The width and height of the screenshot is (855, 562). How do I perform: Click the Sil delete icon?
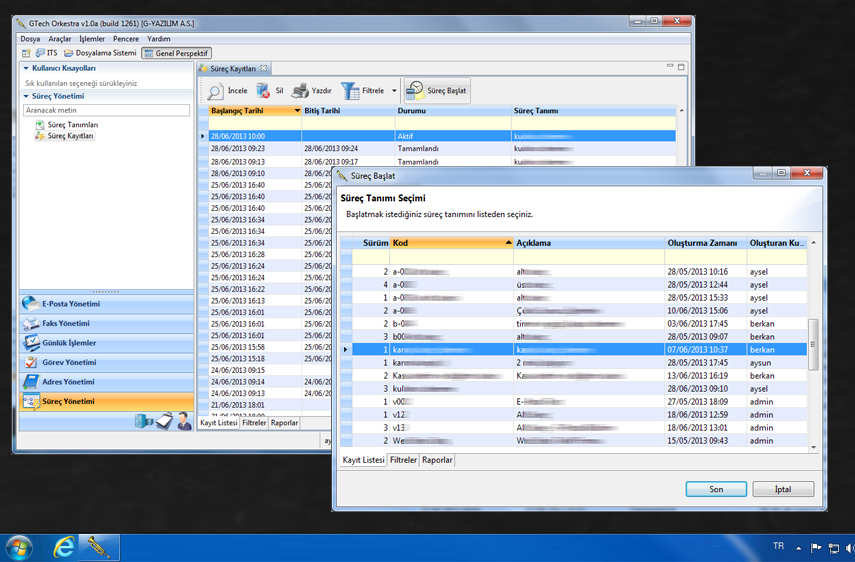(264, 91)
